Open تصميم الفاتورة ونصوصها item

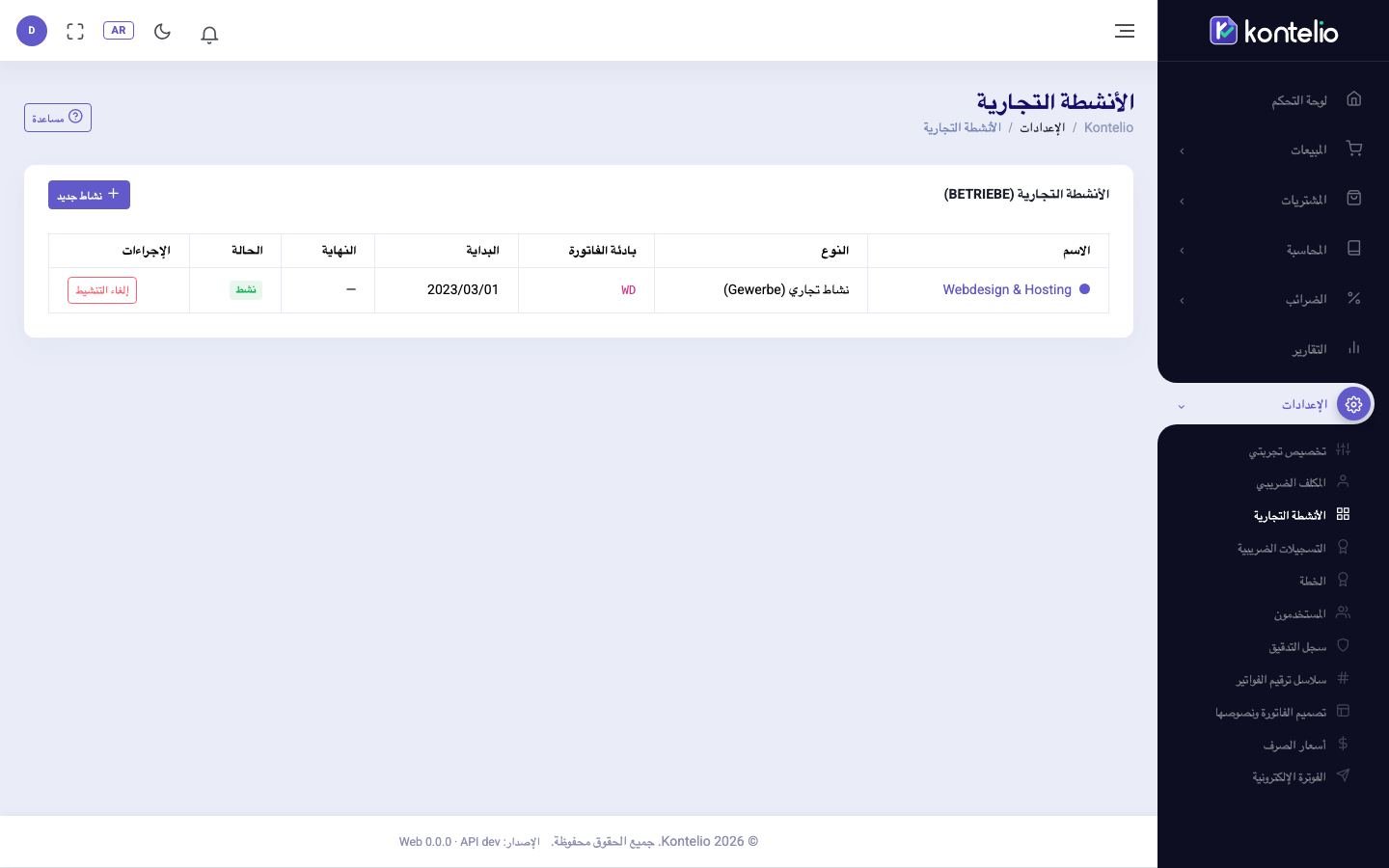click(x=1282, y=712)
